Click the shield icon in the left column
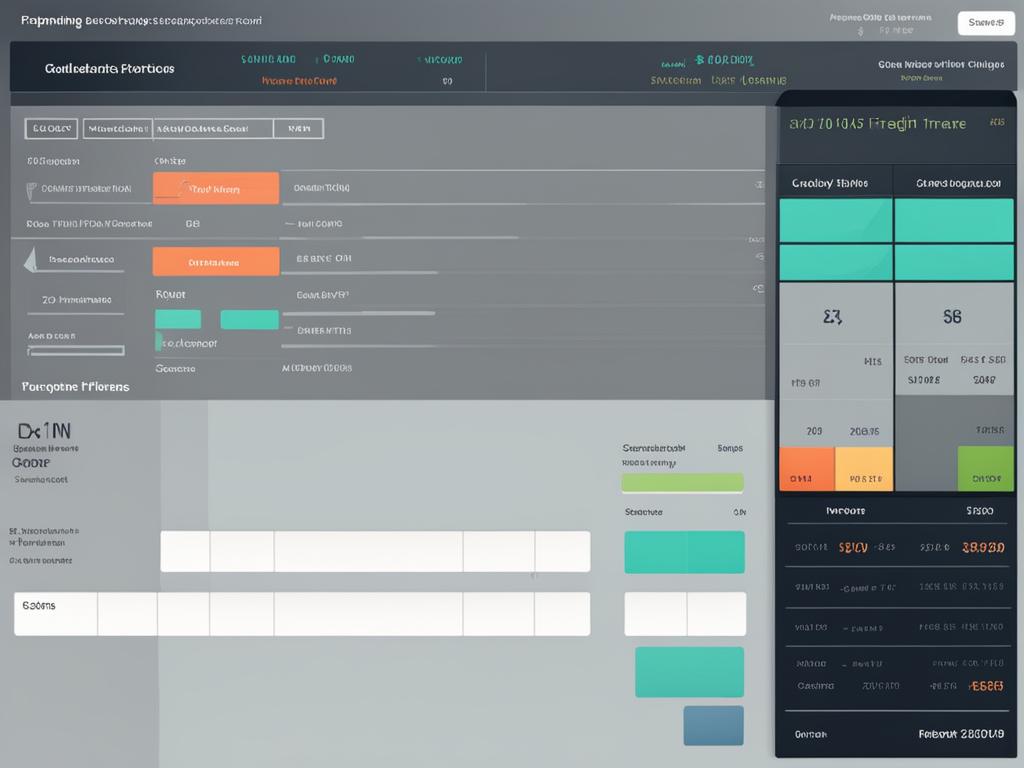Image resolution: width=1024 pixels, height=768 pixels. tap(32, 187)
